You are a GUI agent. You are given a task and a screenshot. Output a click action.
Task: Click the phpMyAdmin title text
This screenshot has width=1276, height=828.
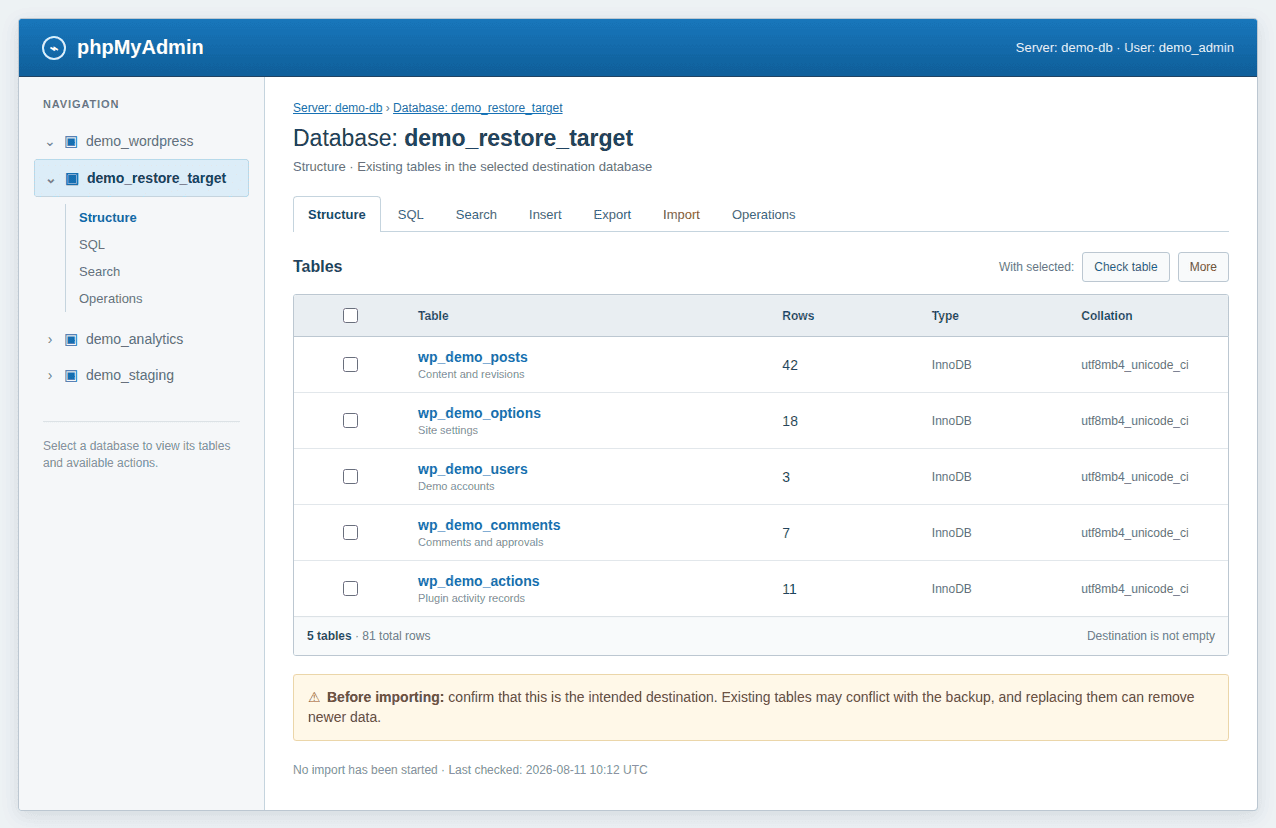[140, 47]
